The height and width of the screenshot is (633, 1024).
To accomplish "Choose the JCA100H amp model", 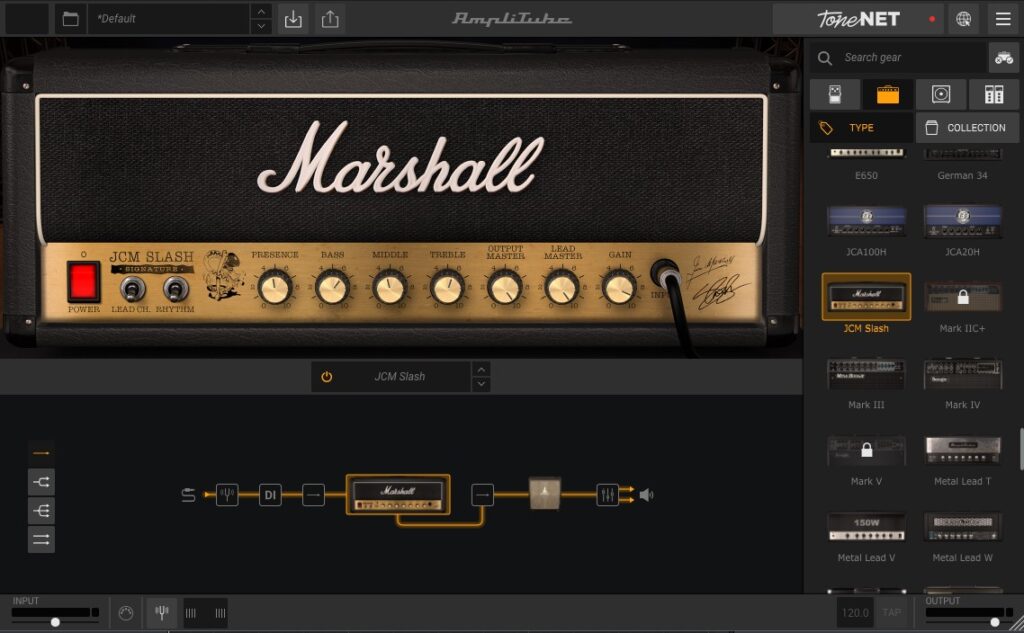I will pyautogui.click(x=866, y=229).
